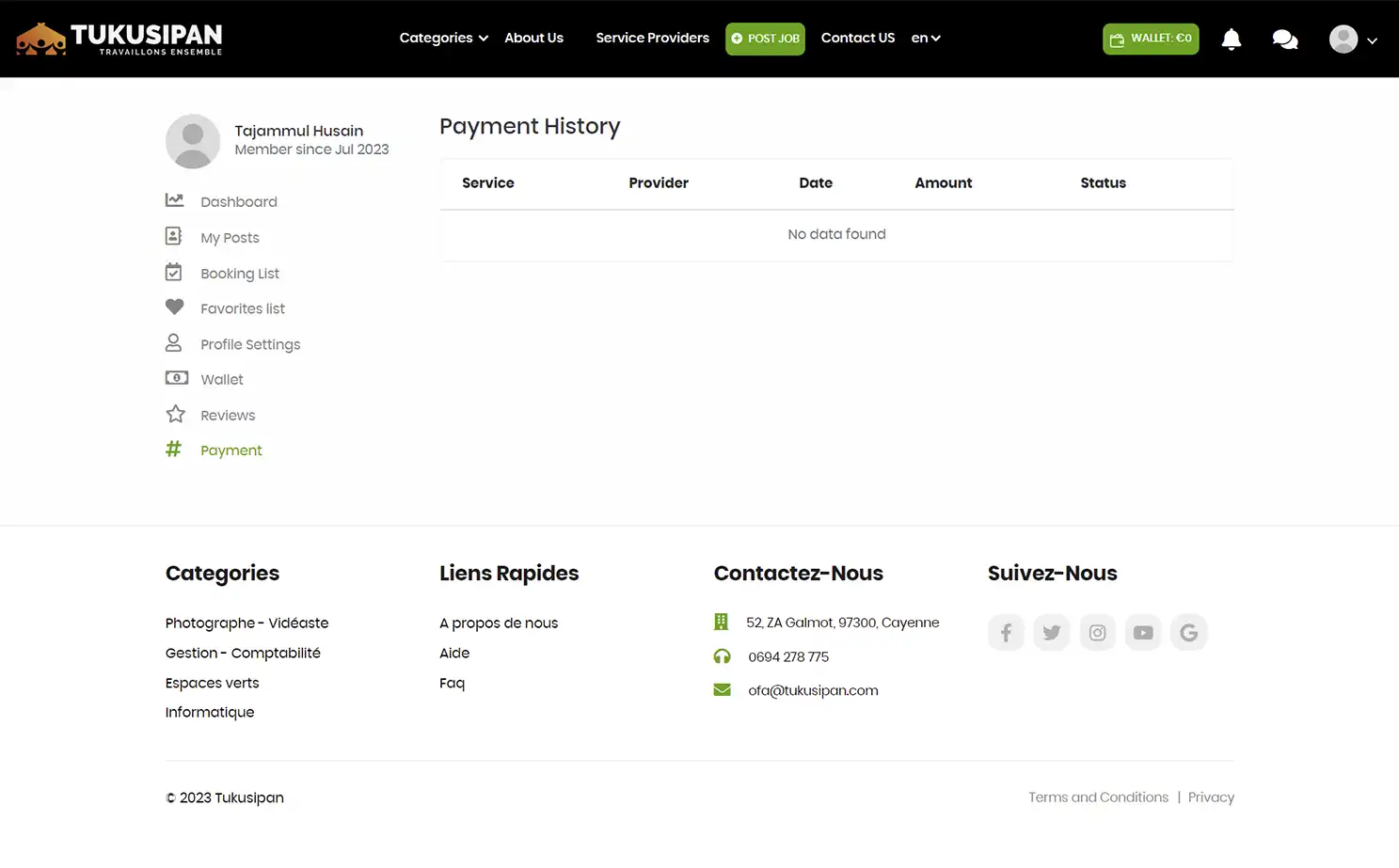The height and width of the screenshot is (868, 1399).
Task: Expand the profile account chevron
Action: 1372,41
